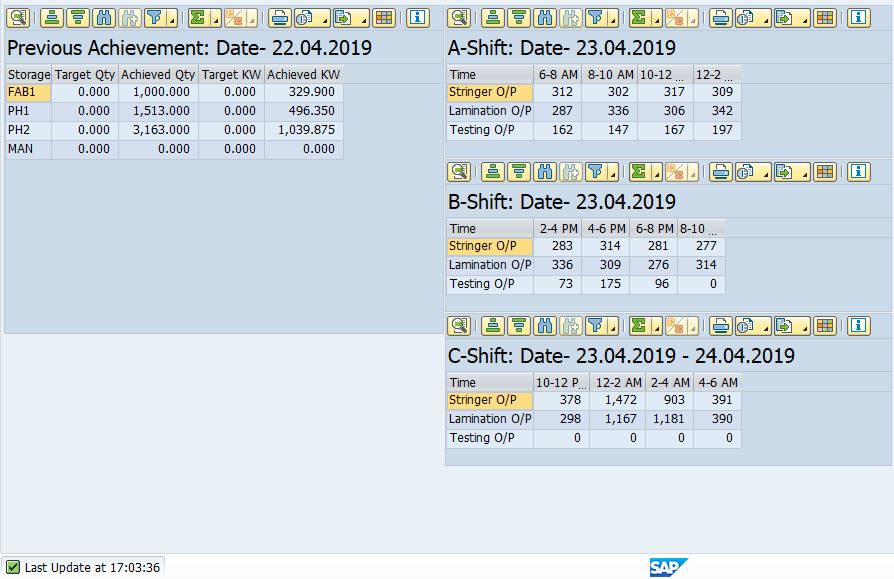894x579 pixels.
Task: Select the Stringer O/P row in A-Shift table
Action: pyautogui.click(x=486, y=93)
